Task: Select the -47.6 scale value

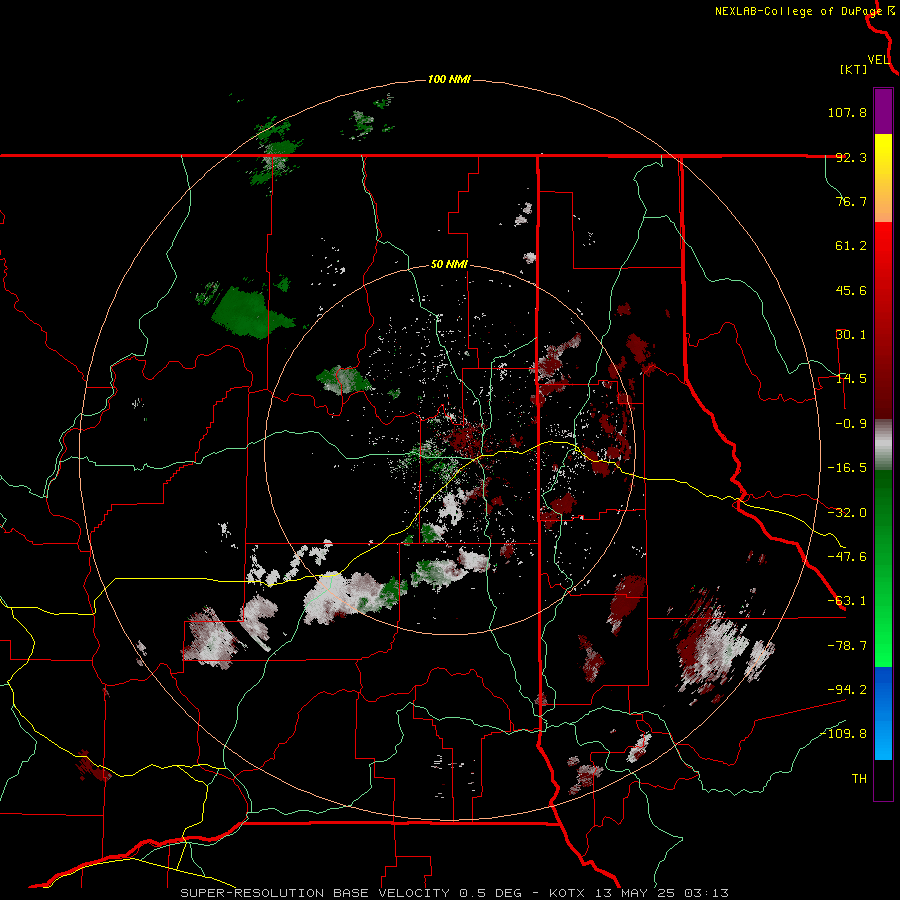Action: (847, 557)
